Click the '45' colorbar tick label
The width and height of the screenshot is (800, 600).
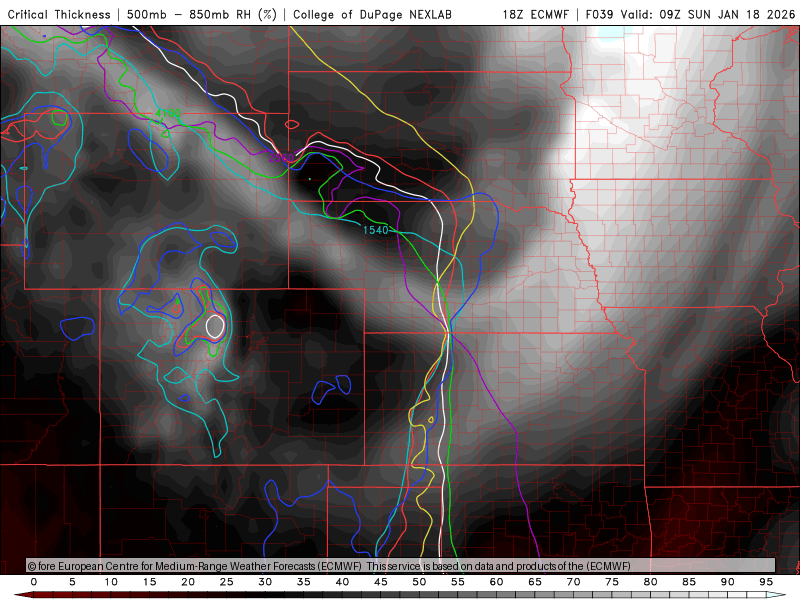[381, 582]
